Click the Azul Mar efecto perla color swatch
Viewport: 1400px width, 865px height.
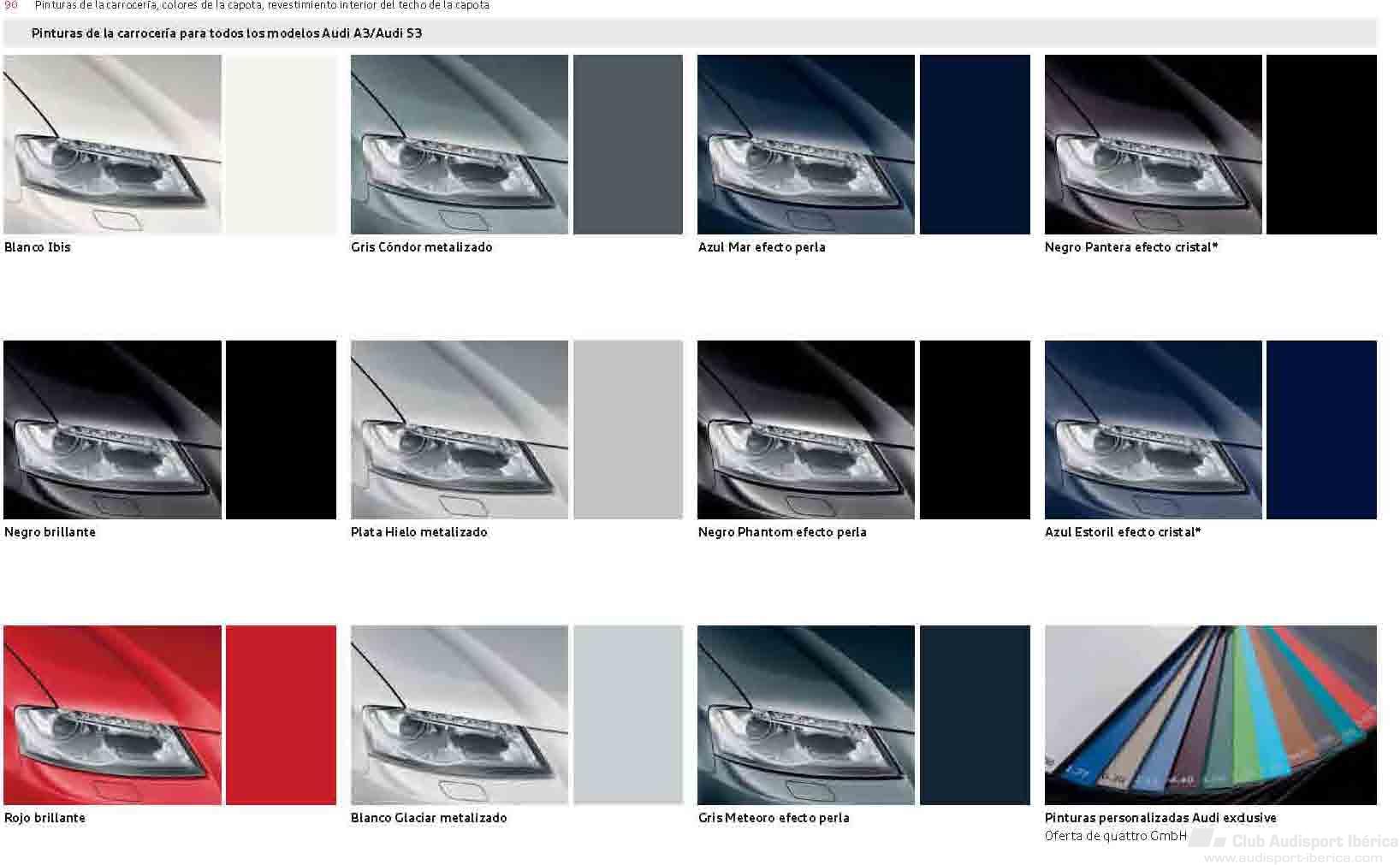click(x=975, y=145)
